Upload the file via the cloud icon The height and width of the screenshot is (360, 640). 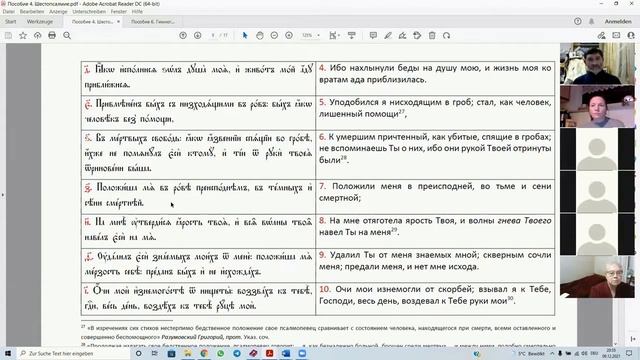click(x=38, y=36)
